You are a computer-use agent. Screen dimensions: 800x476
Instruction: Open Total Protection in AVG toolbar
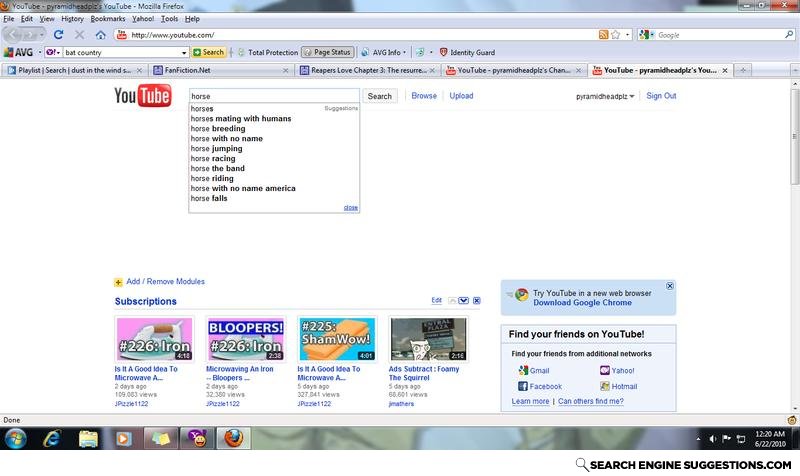point(268,52)
